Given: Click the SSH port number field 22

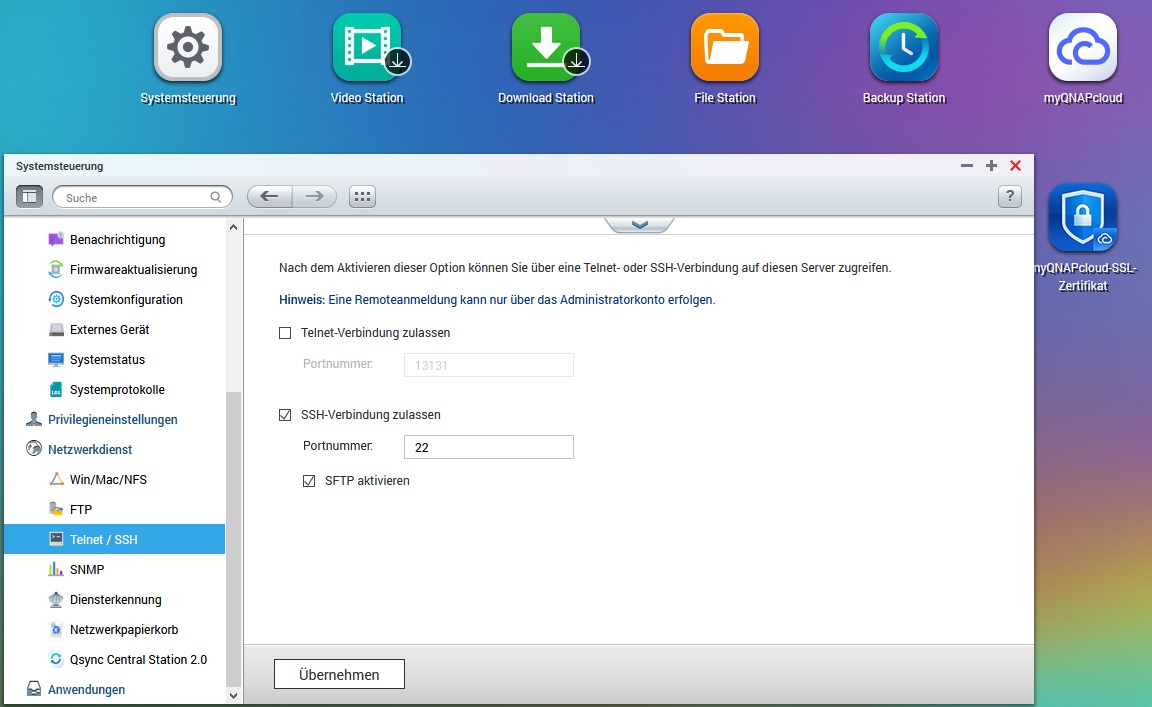Looking at the screenshot, I should point(489,447).
